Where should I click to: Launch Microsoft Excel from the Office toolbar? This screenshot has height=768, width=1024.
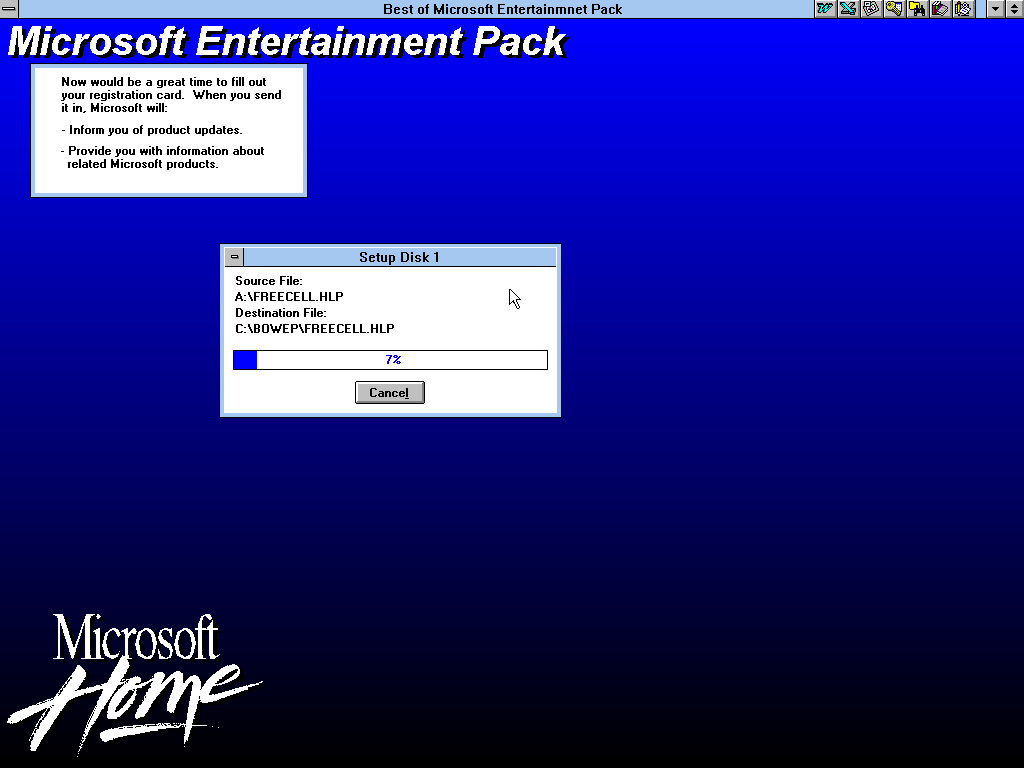click(848, 9)
